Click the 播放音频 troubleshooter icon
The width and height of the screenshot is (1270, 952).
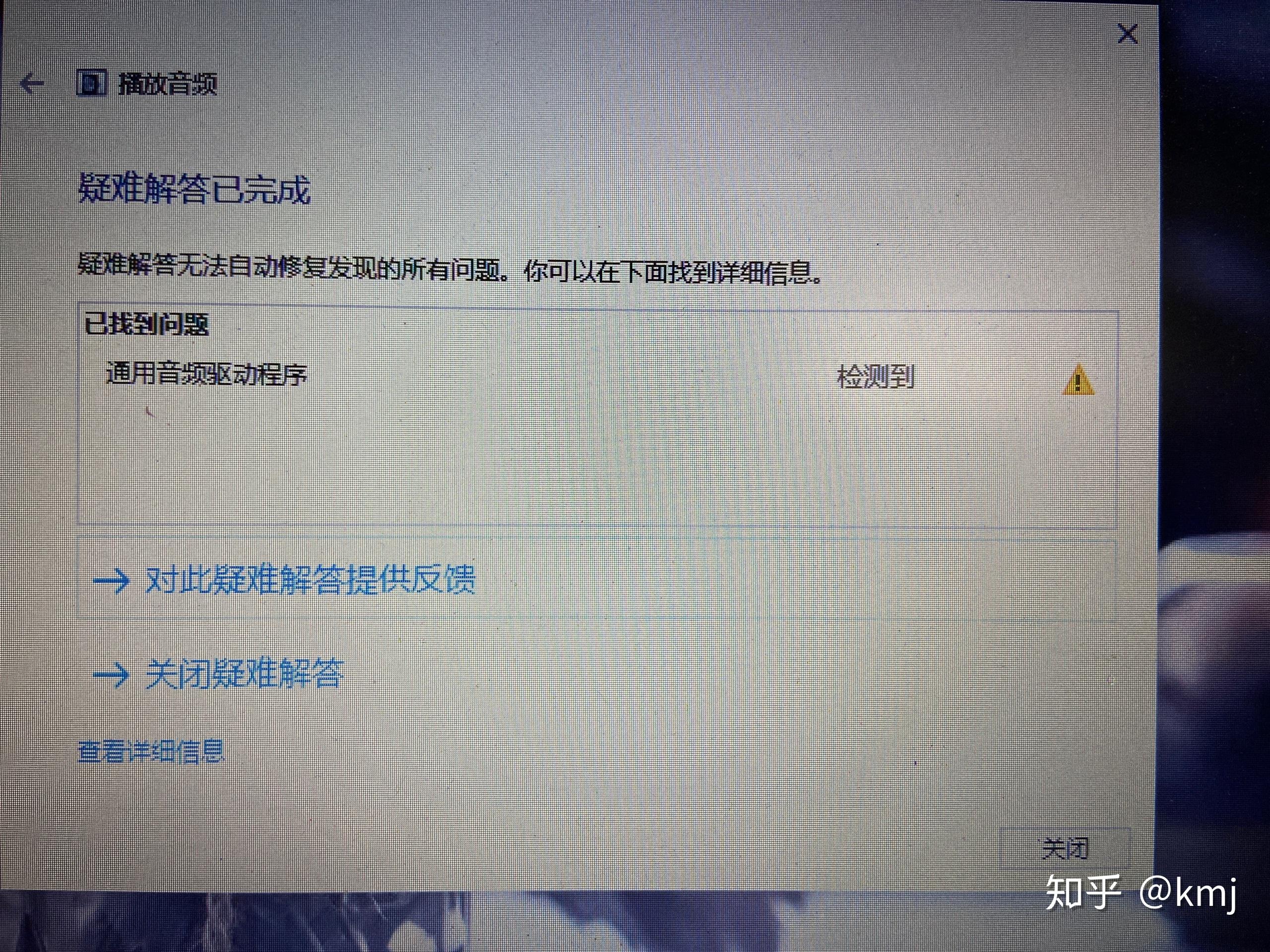(92, 84)
